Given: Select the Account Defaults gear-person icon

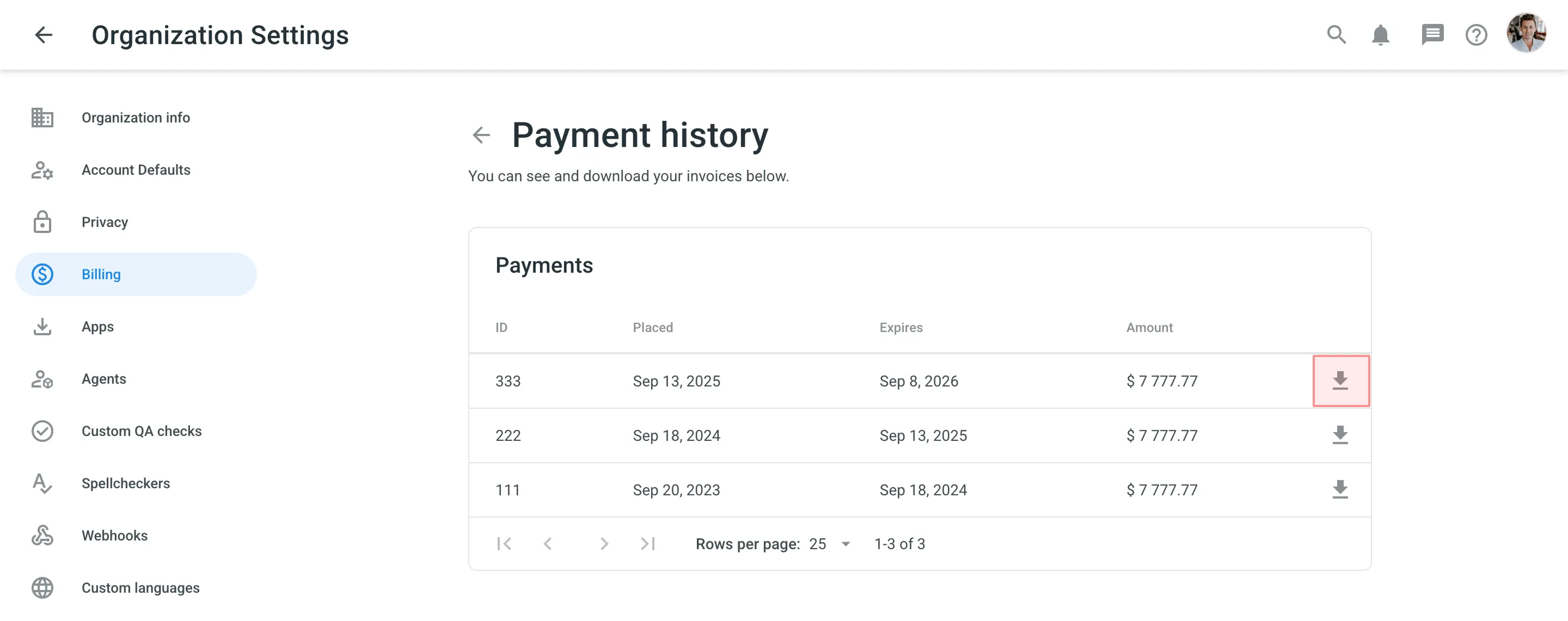Looking at the screenshot, I should point(42,171).
